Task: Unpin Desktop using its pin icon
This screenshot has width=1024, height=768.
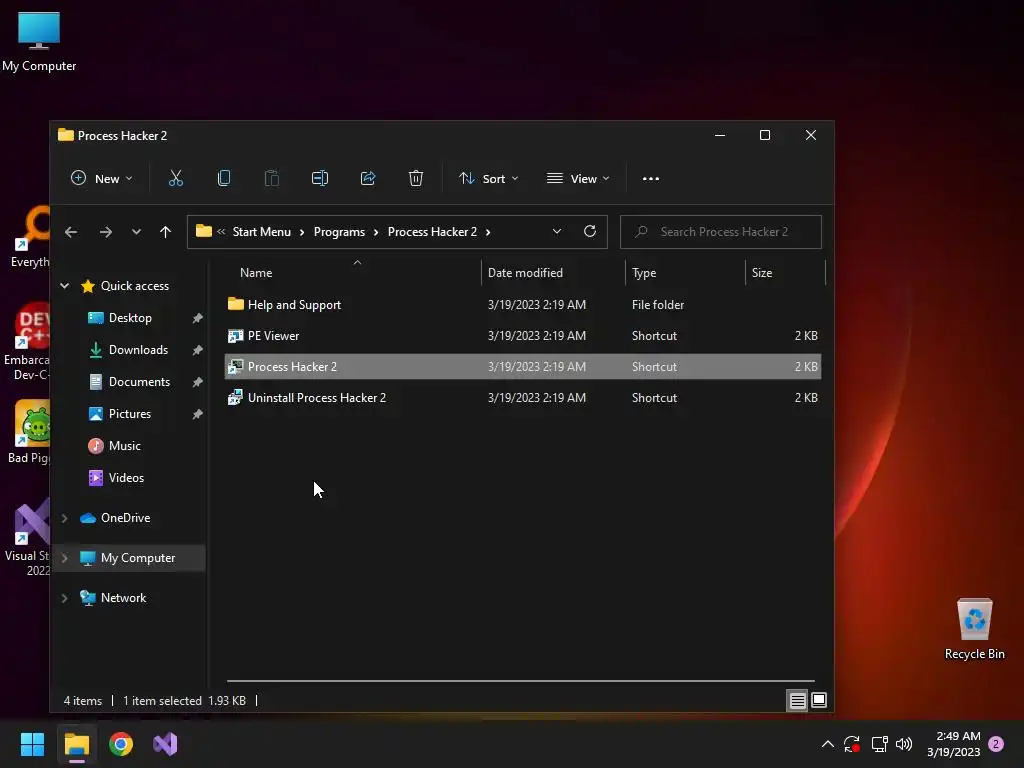Action: click(197, 318)
